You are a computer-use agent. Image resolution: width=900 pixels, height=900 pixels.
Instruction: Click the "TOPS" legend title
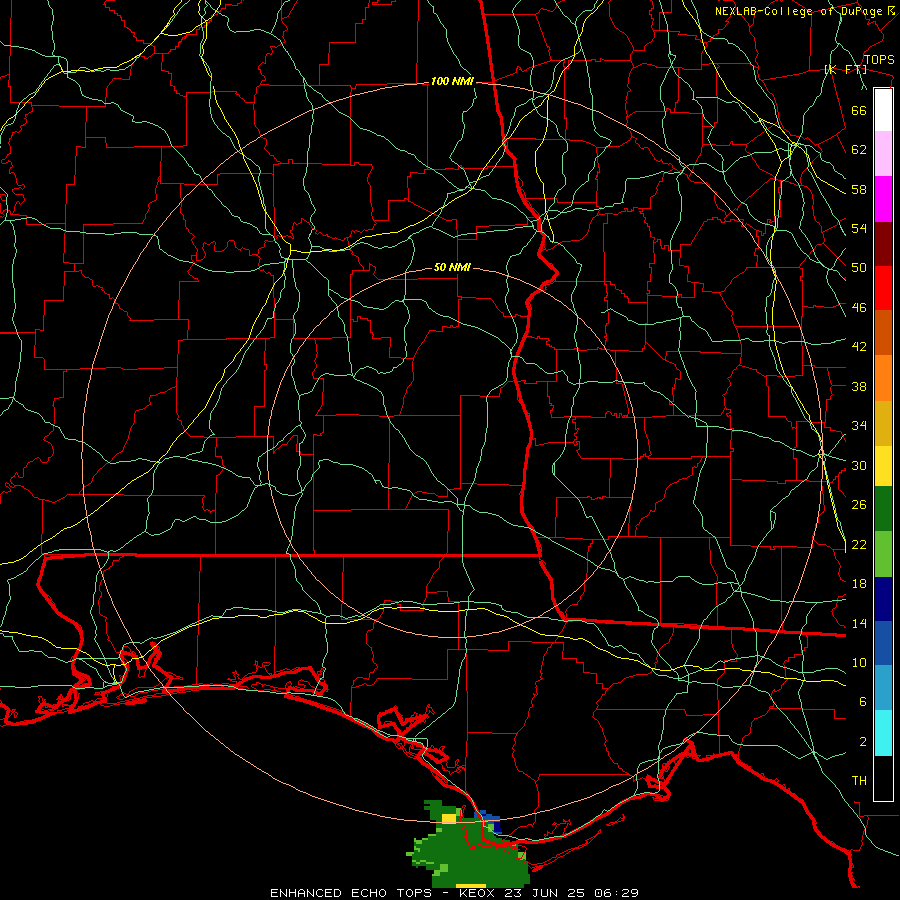pos(879,60)
